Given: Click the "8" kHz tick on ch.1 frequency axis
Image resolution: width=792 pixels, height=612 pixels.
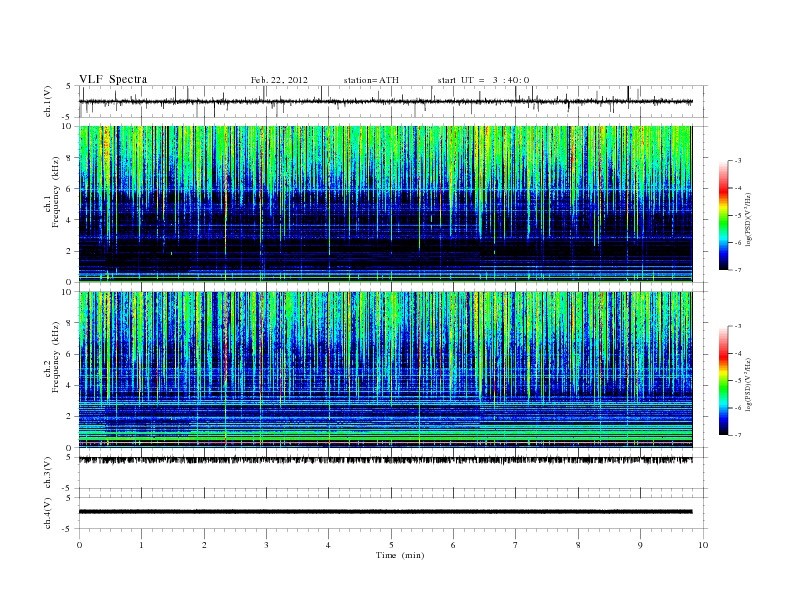Looking at the screenshot, I should (x=69, y=158).
